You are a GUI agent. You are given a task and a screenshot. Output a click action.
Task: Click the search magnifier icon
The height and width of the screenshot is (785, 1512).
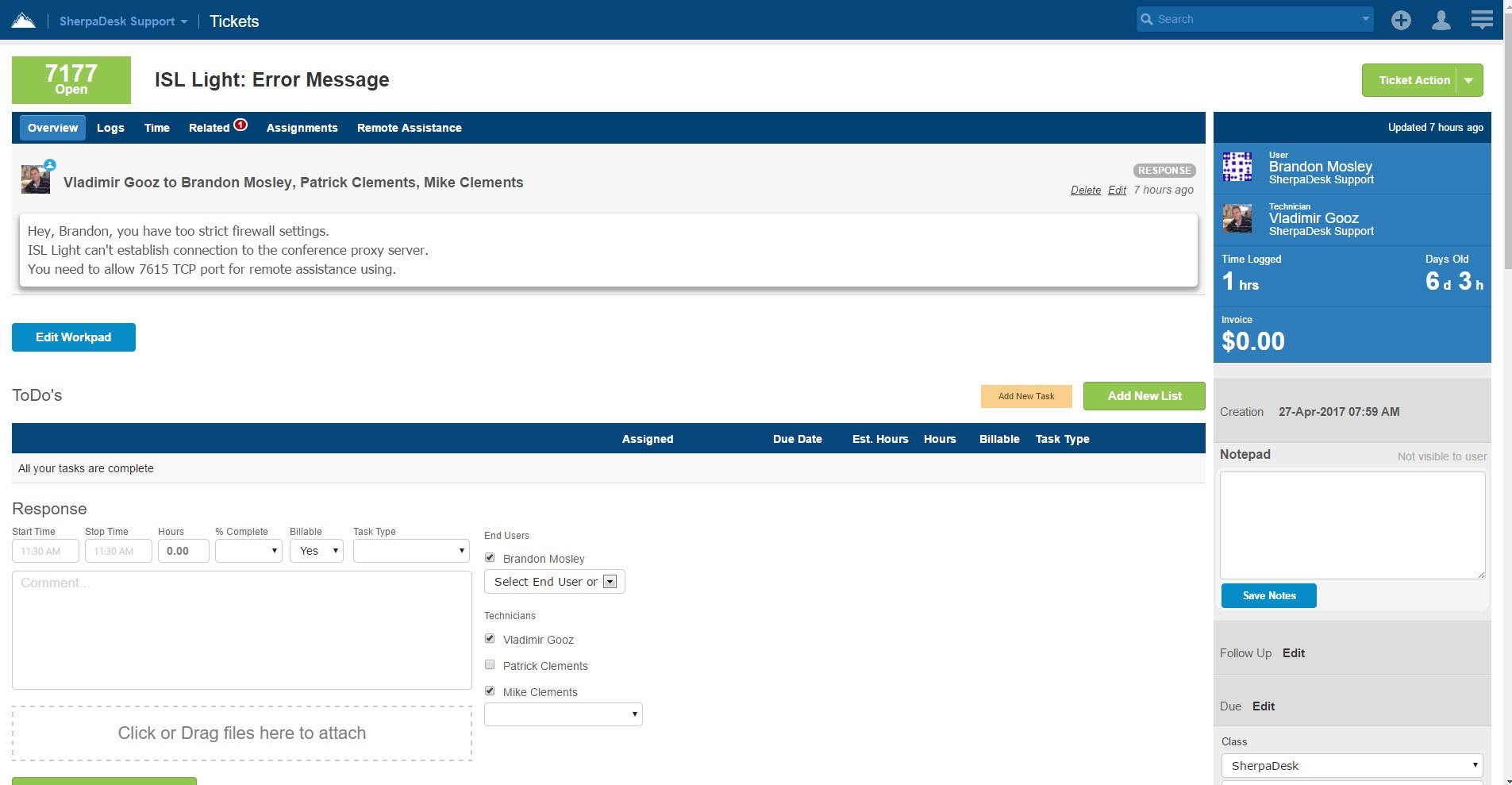click(1147, 19)
